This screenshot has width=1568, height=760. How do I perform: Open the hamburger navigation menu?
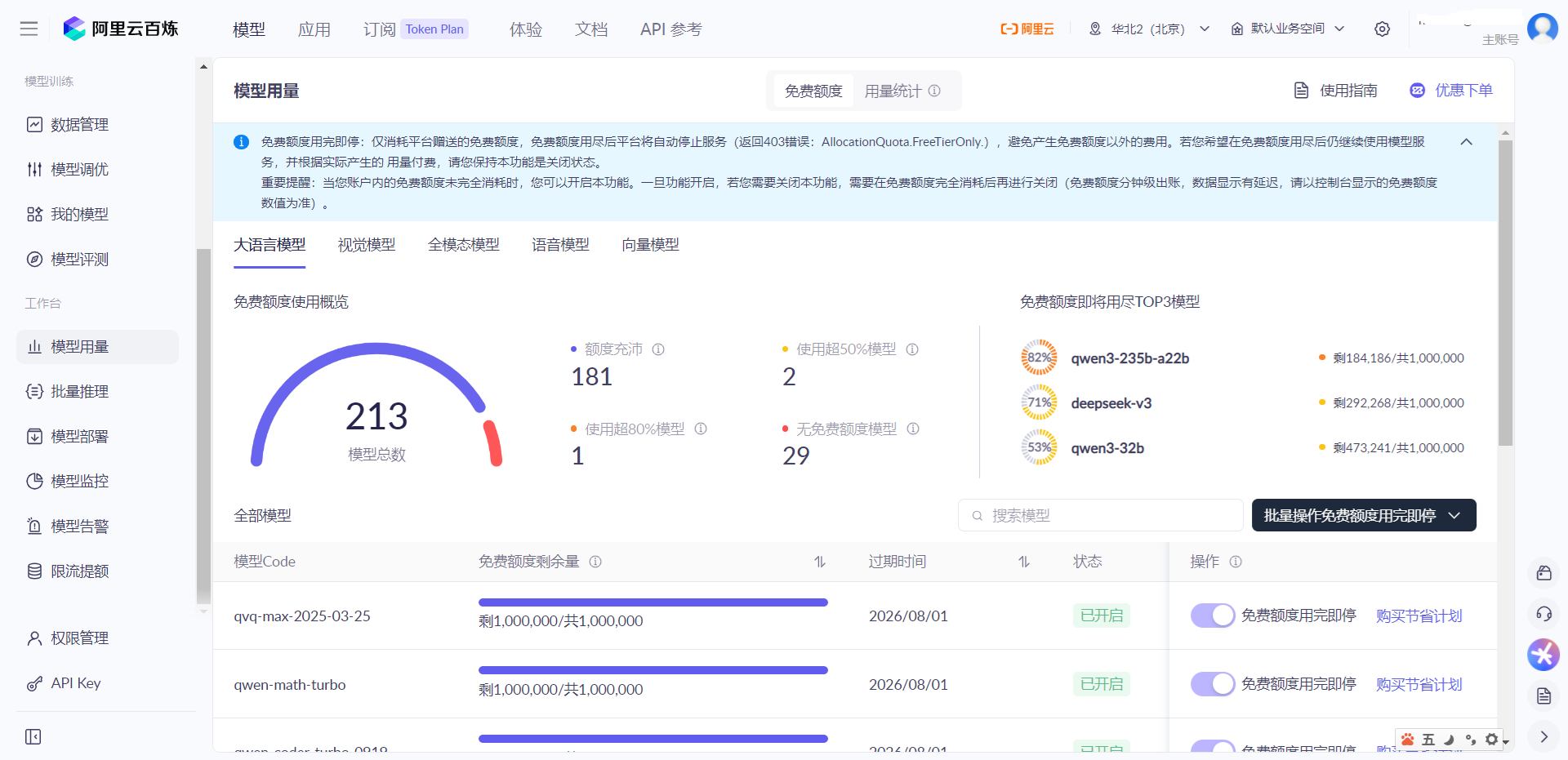(x=29, y=29)
